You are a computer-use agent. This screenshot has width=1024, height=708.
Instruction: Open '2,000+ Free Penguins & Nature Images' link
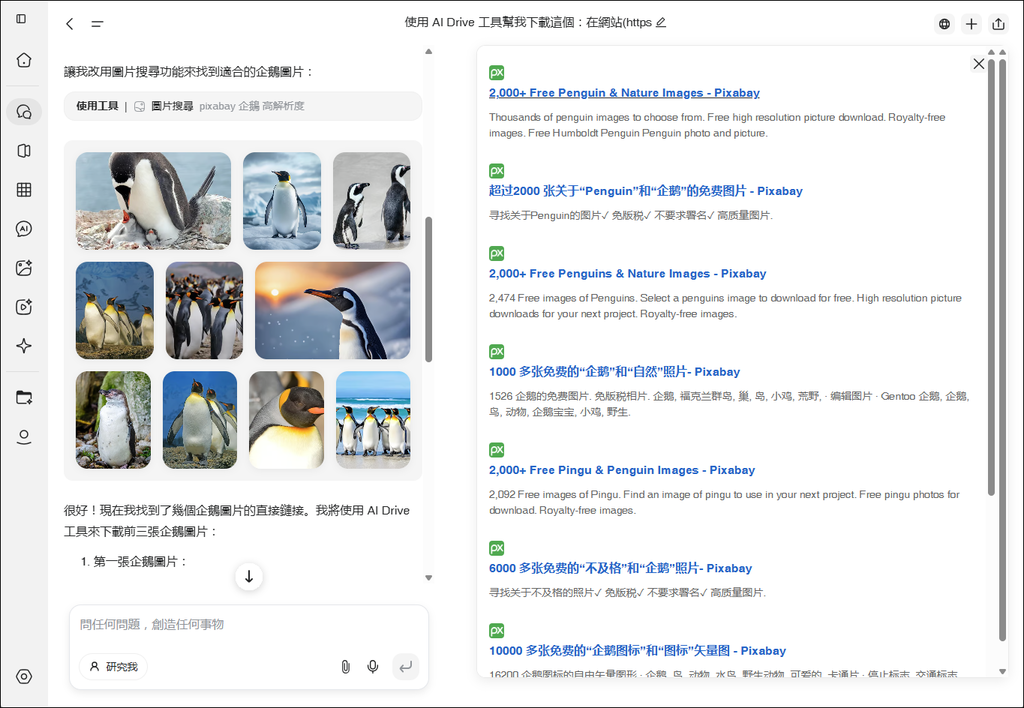tap(628, 274)
